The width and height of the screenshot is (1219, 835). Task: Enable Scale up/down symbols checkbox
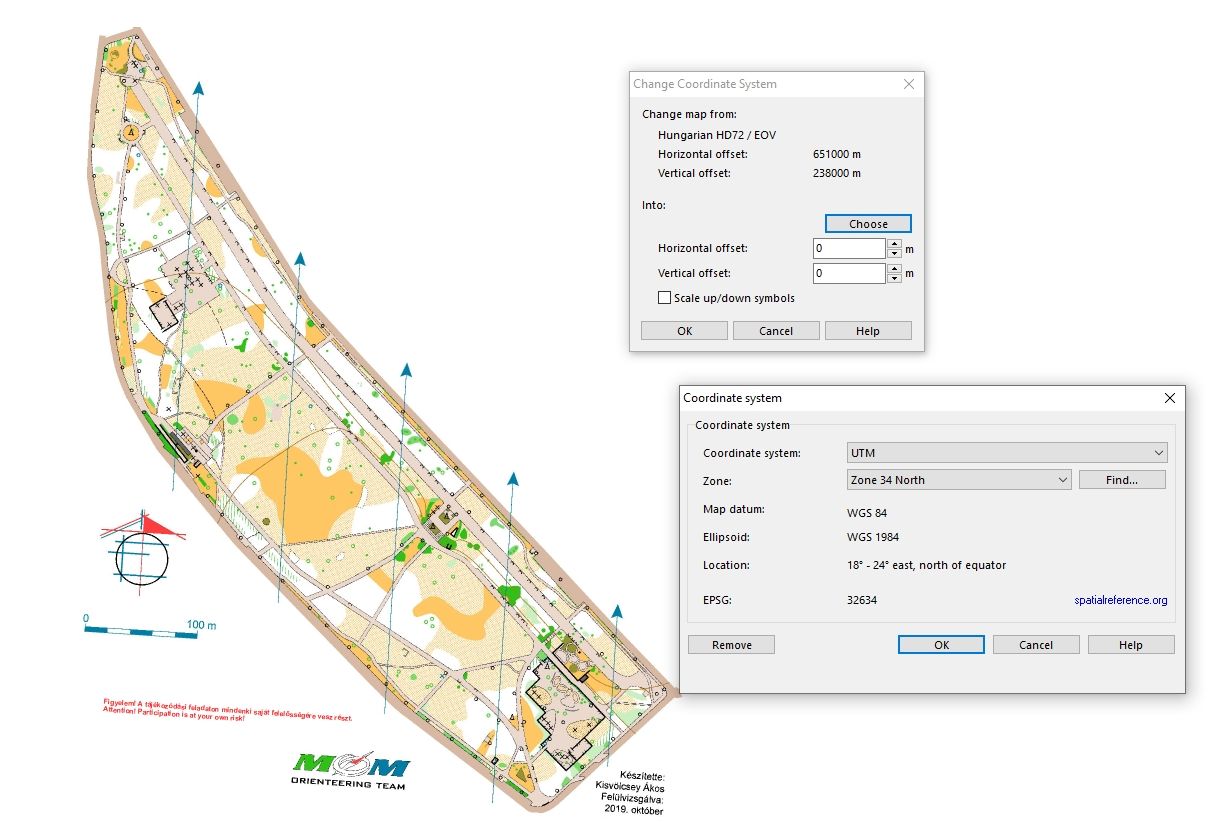click(664, 298)
